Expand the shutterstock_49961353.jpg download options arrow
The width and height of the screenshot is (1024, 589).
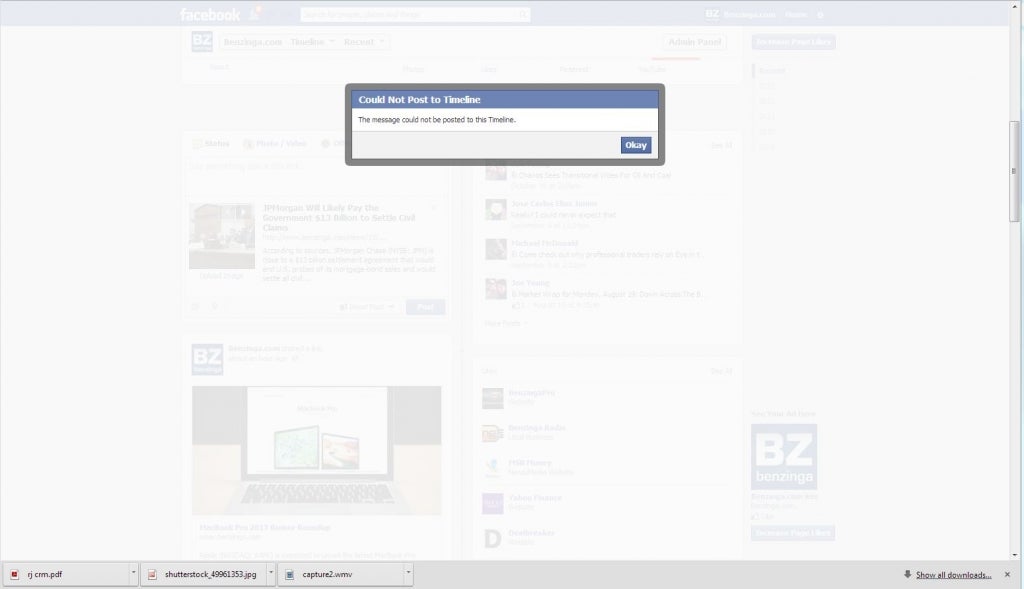pyautogui.click(x=270, y=573)
